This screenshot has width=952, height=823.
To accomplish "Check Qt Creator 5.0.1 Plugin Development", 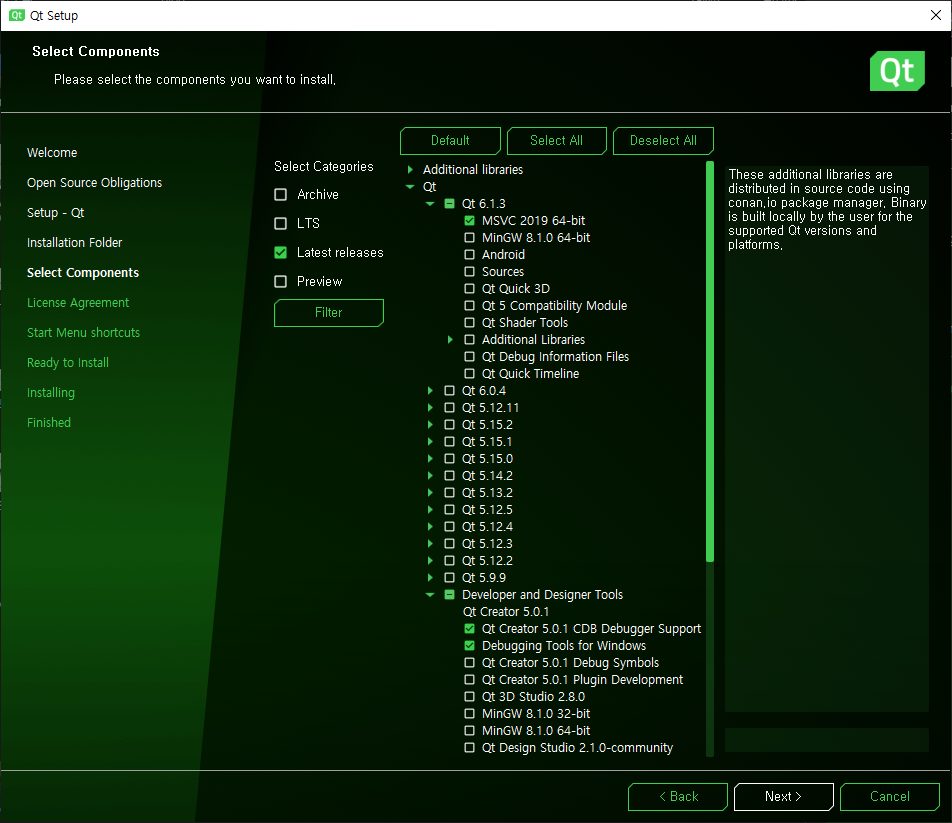I will click(469, 680).
